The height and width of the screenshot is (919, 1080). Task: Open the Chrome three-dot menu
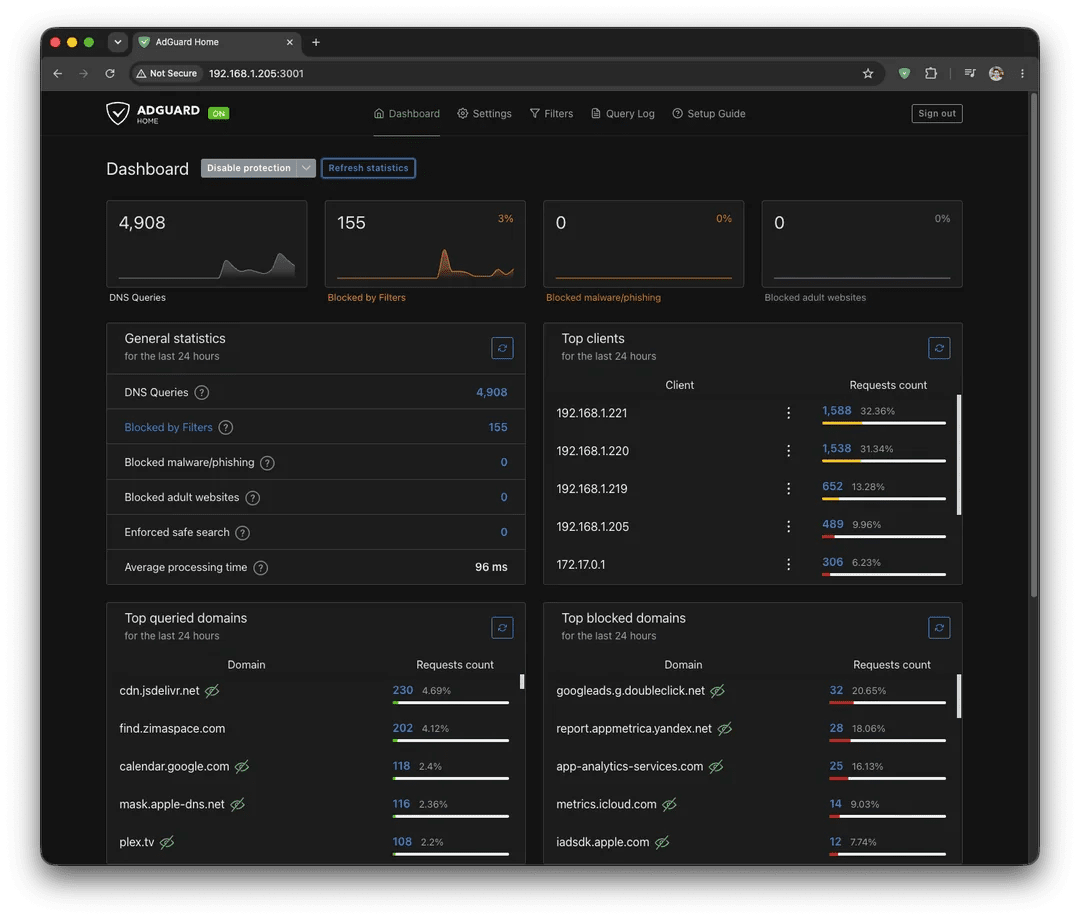pos(1022,74)
